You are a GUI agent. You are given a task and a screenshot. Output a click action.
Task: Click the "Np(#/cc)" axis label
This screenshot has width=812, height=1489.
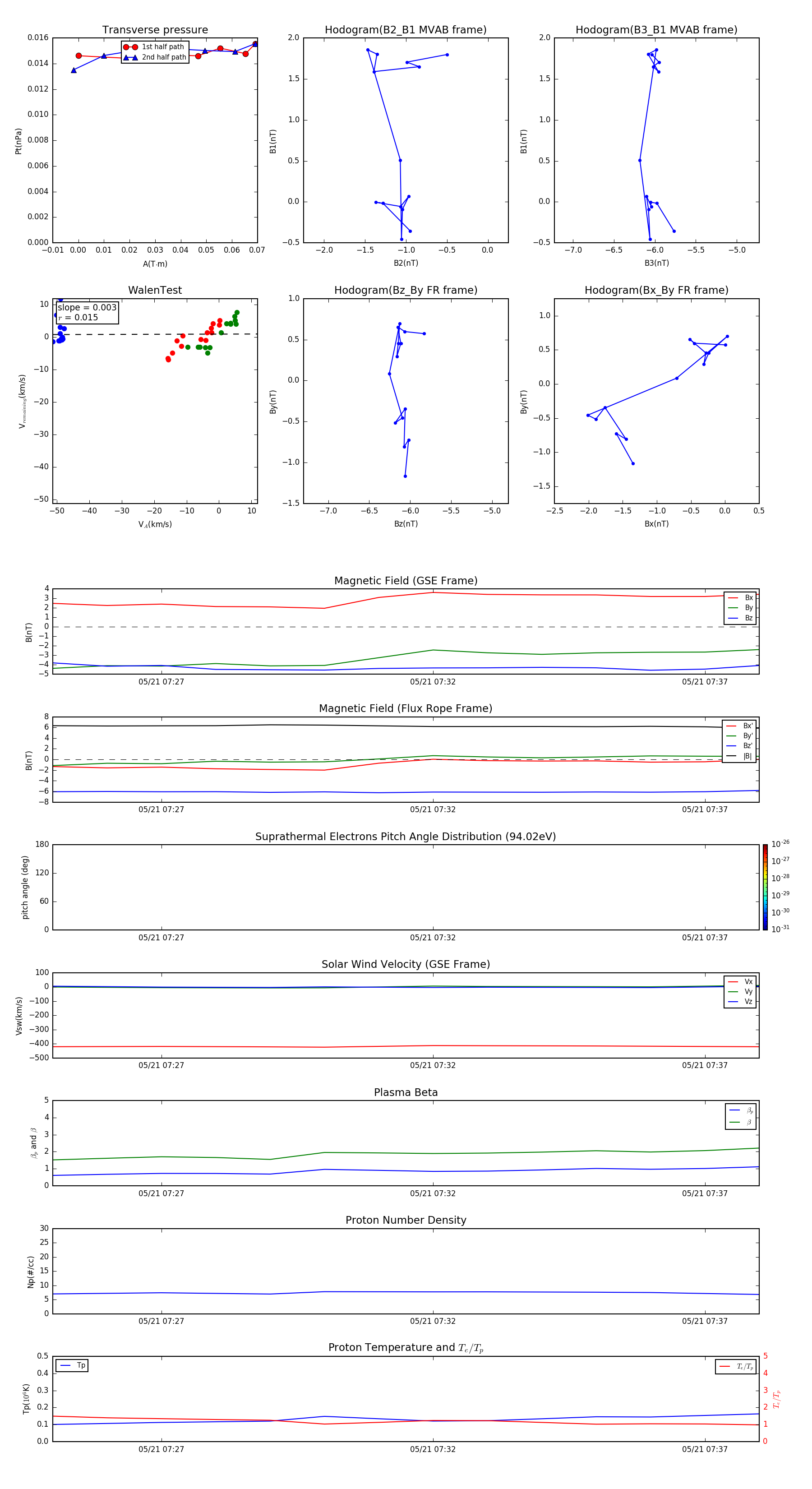(31, 1272)
